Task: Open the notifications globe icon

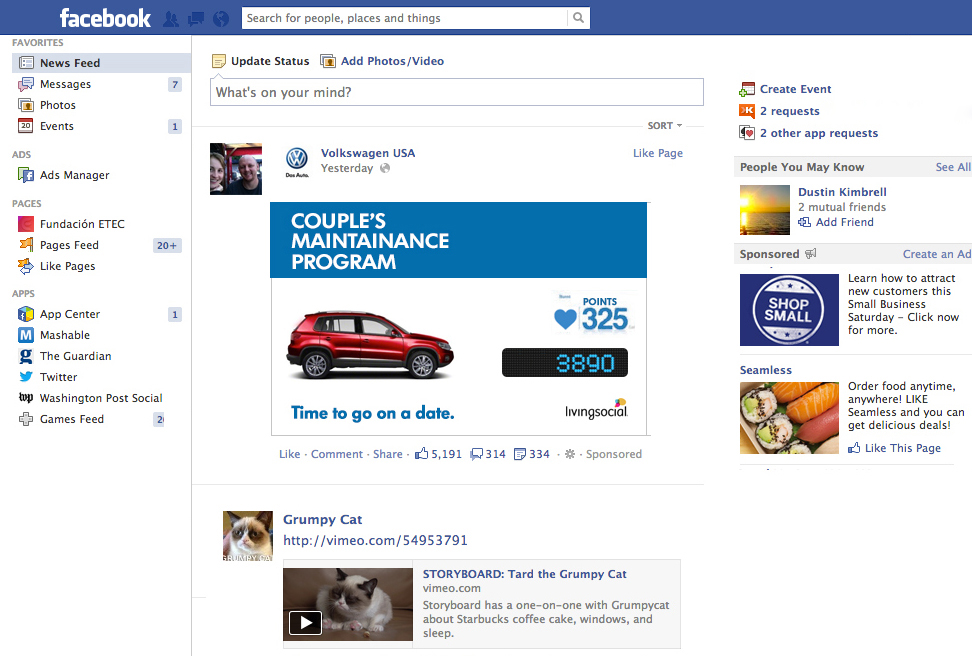Action: [221, 19]
